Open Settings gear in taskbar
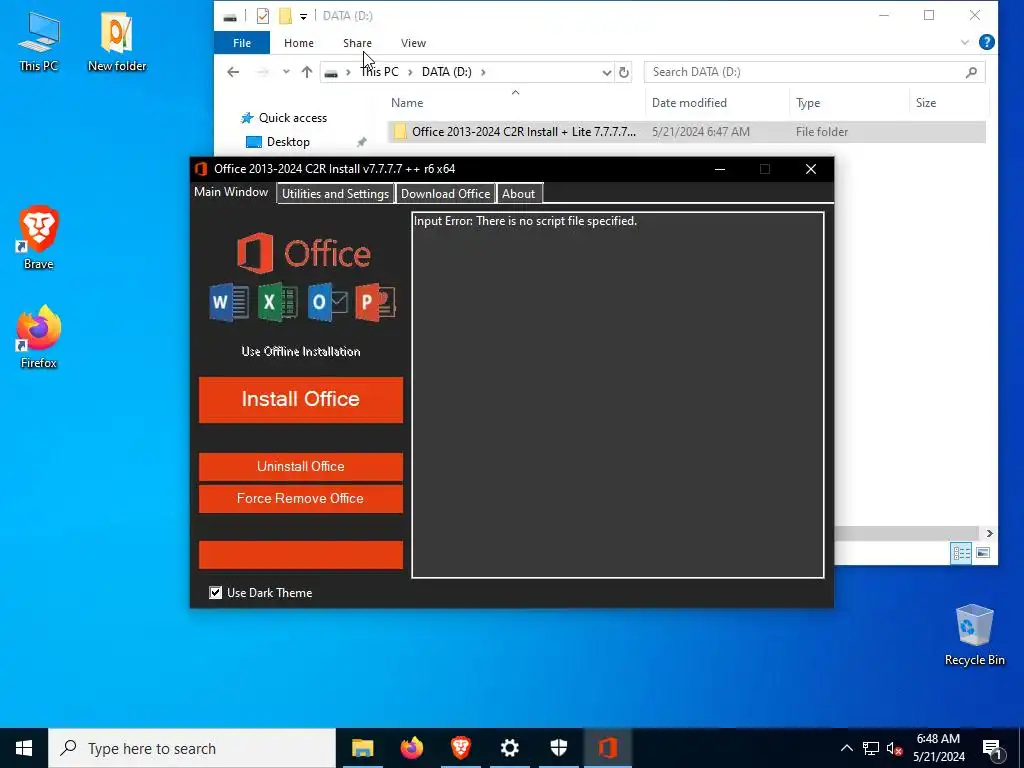Viewport: 1024px width, 768px height. click(x=509, y=748)
